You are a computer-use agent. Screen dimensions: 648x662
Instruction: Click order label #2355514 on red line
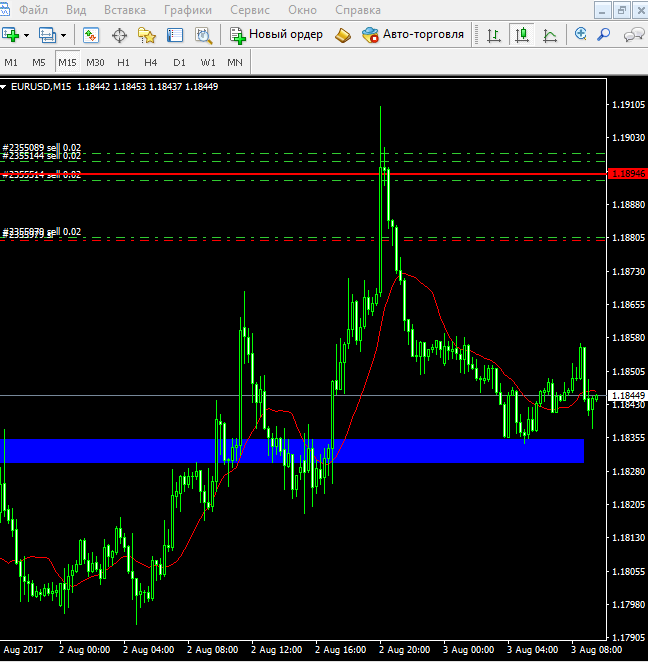(41, 174)
